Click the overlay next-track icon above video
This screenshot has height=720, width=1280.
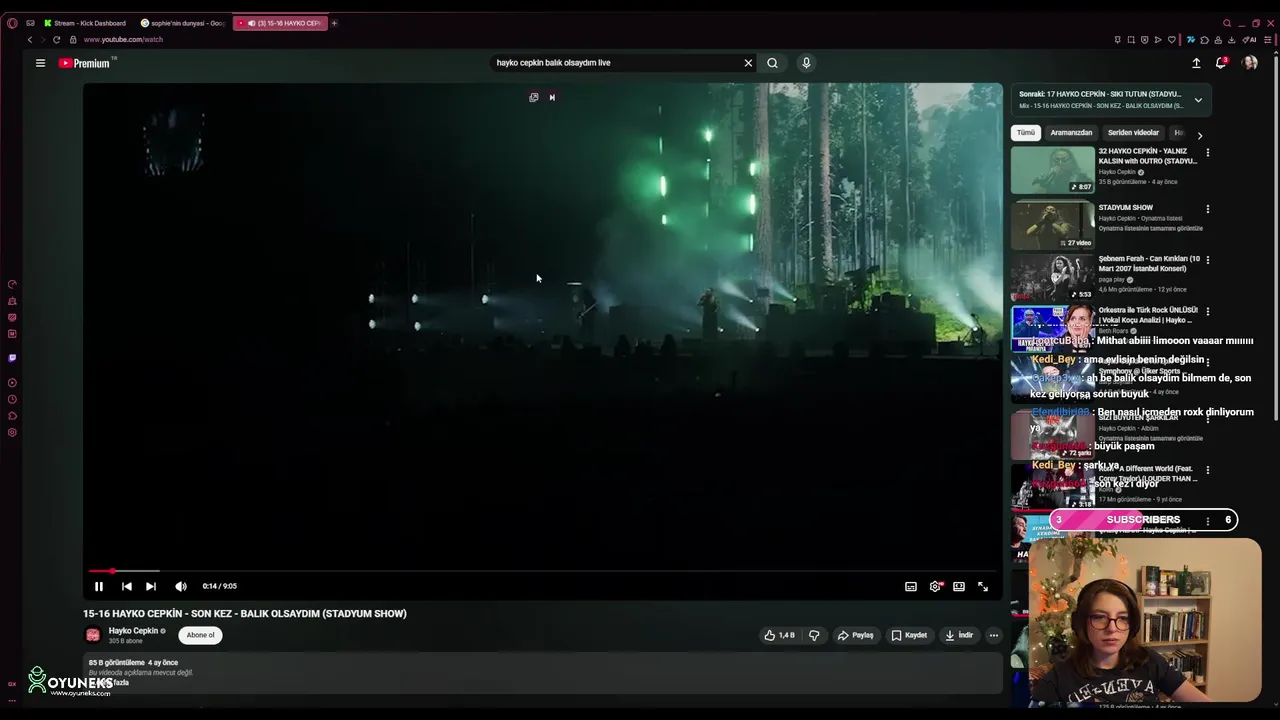click(x=552, y=97)
